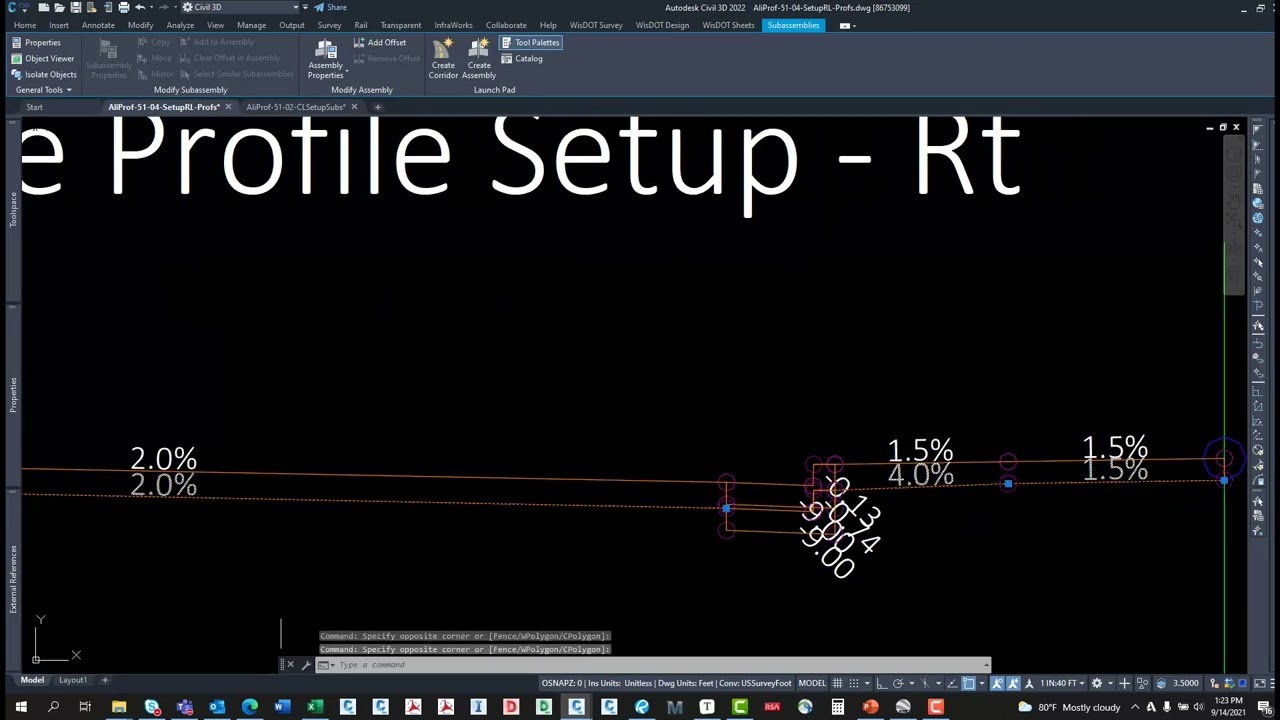Viewport: 1280px width, 720px height.
Task: Toggle ortho mode in status bar
Action: pos(884,683)
